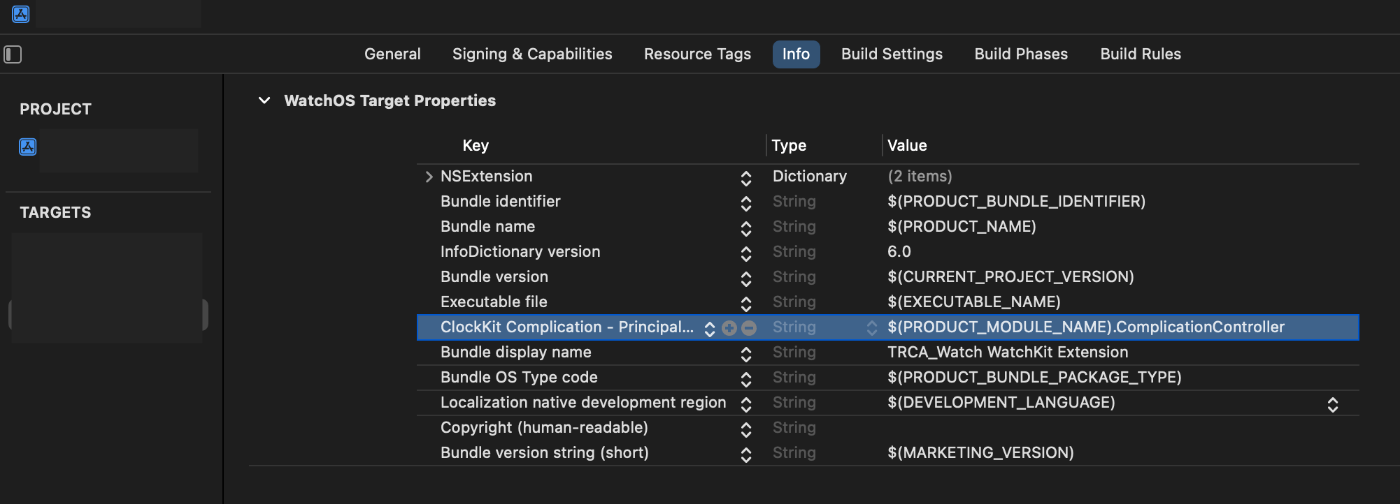Screen dimensions: 1400x504
Task: Expand the NSExtension dictionary
Action: click(x=429, y=177)
